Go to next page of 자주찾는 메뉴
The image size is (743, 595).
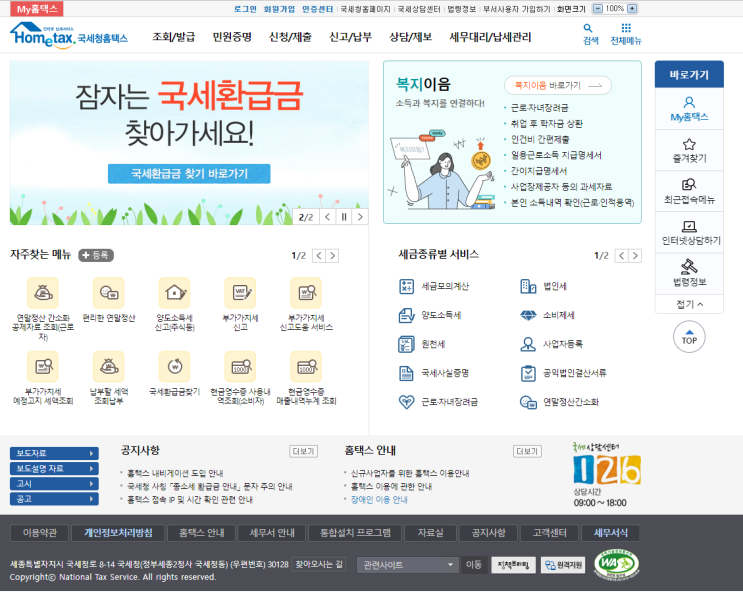pos(333,256)
